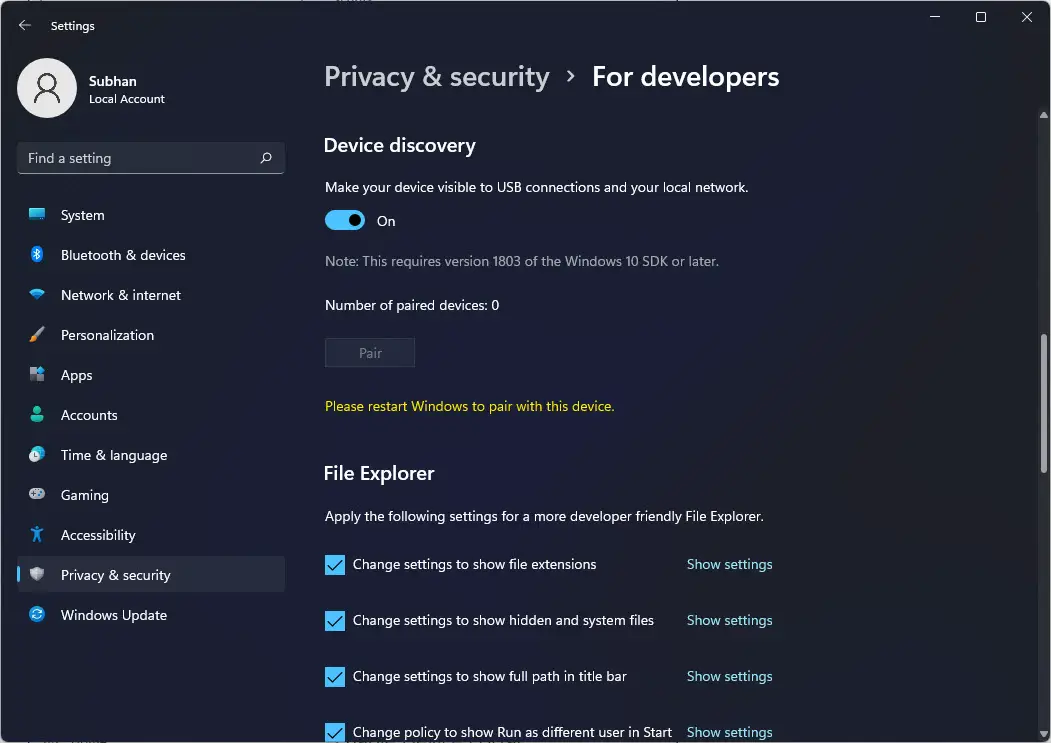
Task: Click the Network wifi icon
Action: coord(37,294)
